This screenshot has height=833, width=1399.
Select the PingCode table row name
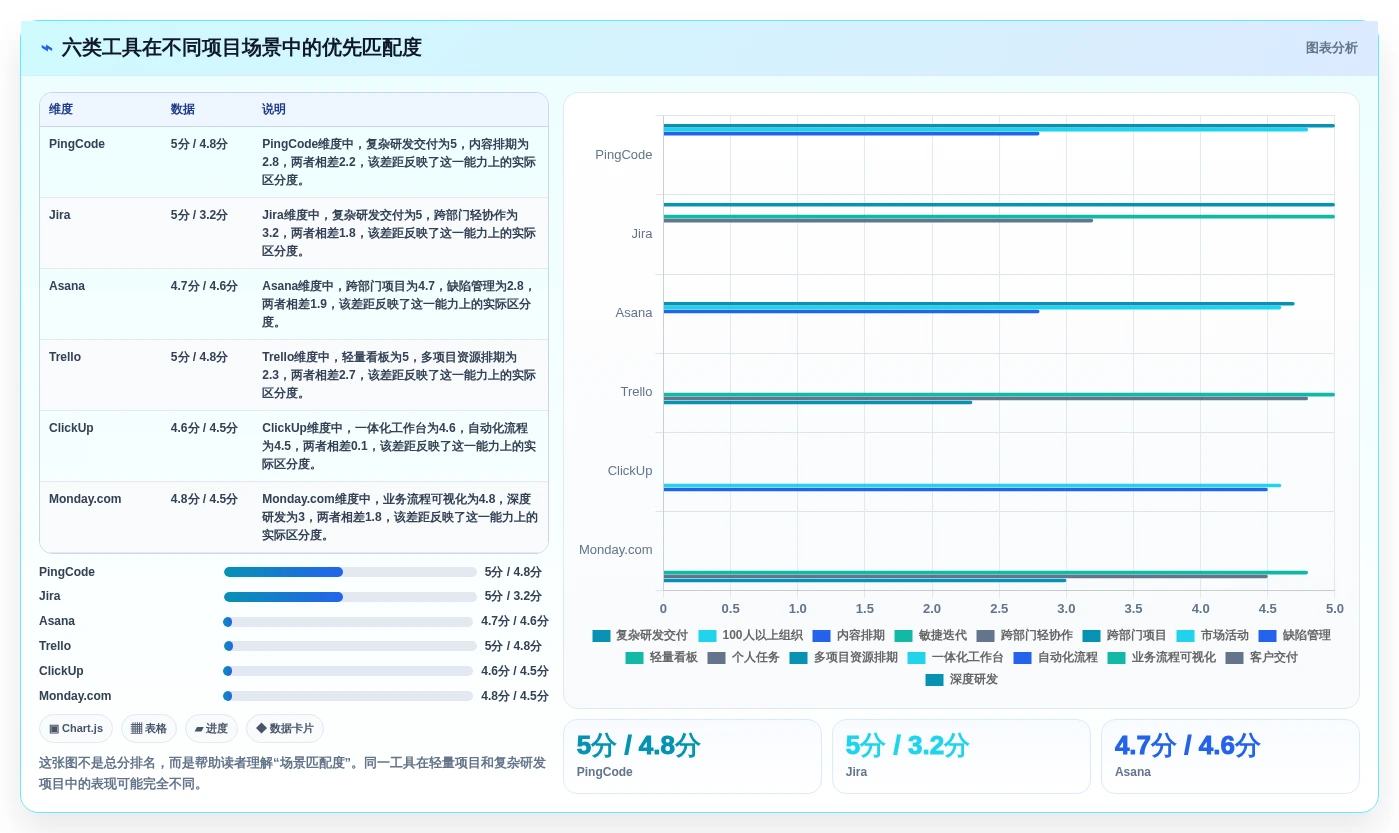click(x=77, y=144)
